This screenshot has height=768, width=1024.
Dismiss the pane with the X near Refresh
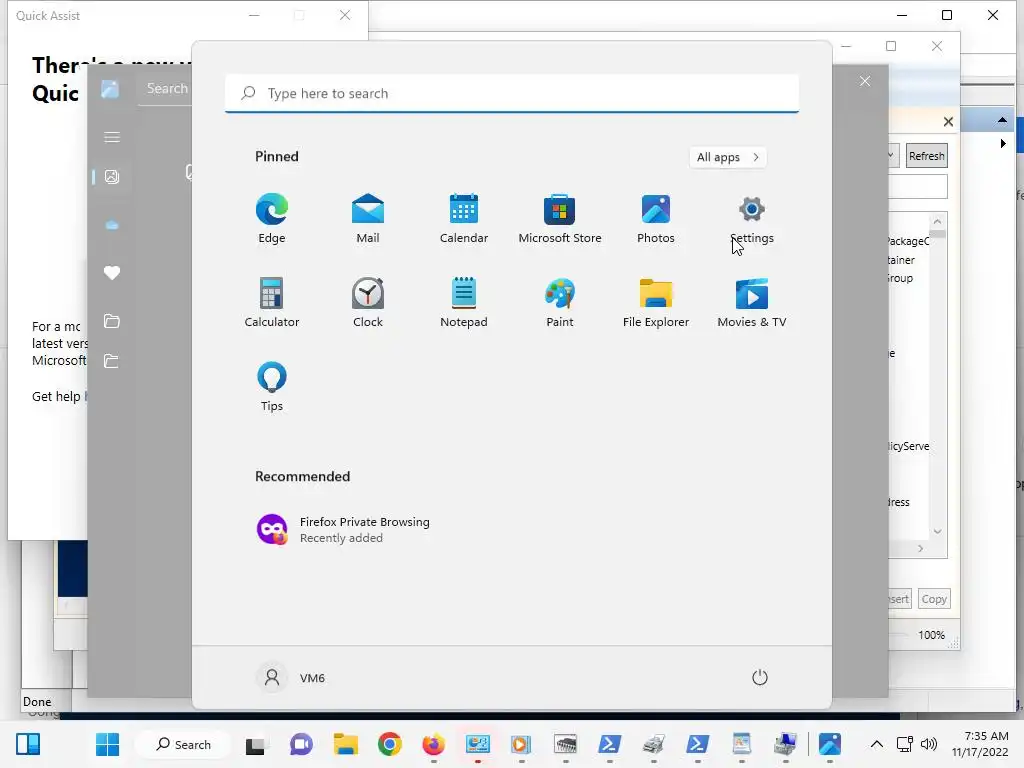pyautogui.click(x=948, y=121)
